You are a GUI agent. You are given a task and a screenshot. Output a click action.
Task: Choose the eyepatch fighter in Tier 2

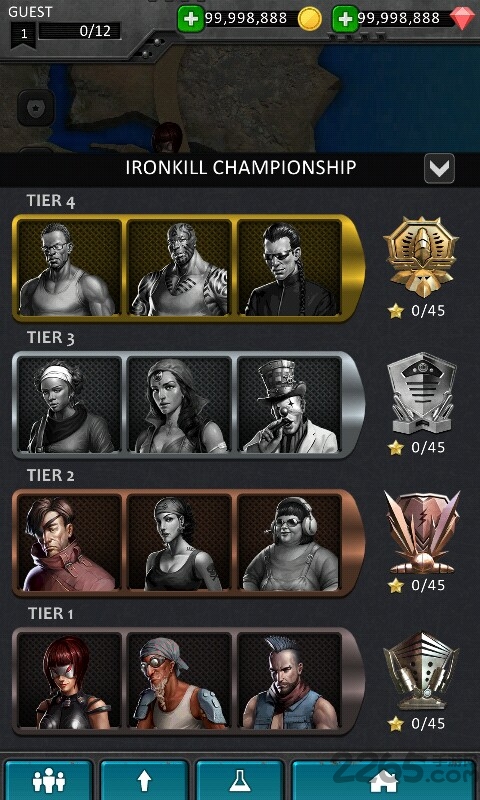click(69, 543)
